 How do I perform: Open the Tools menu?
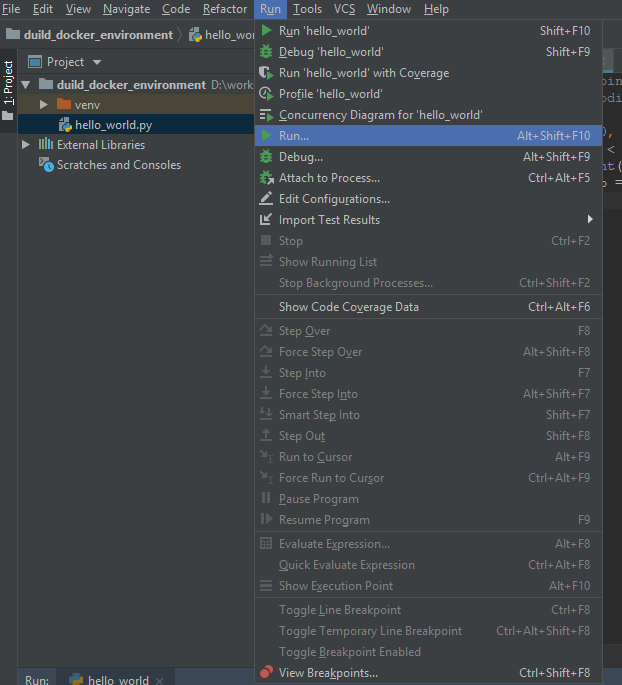(x=307, y=9)
